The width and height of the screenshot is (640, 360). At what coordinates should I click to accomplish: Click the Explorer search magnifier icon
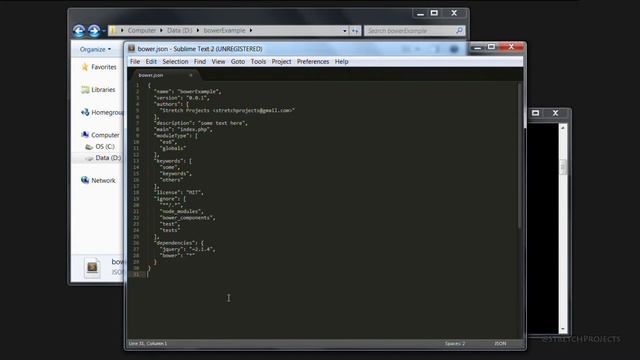[459, 30]
